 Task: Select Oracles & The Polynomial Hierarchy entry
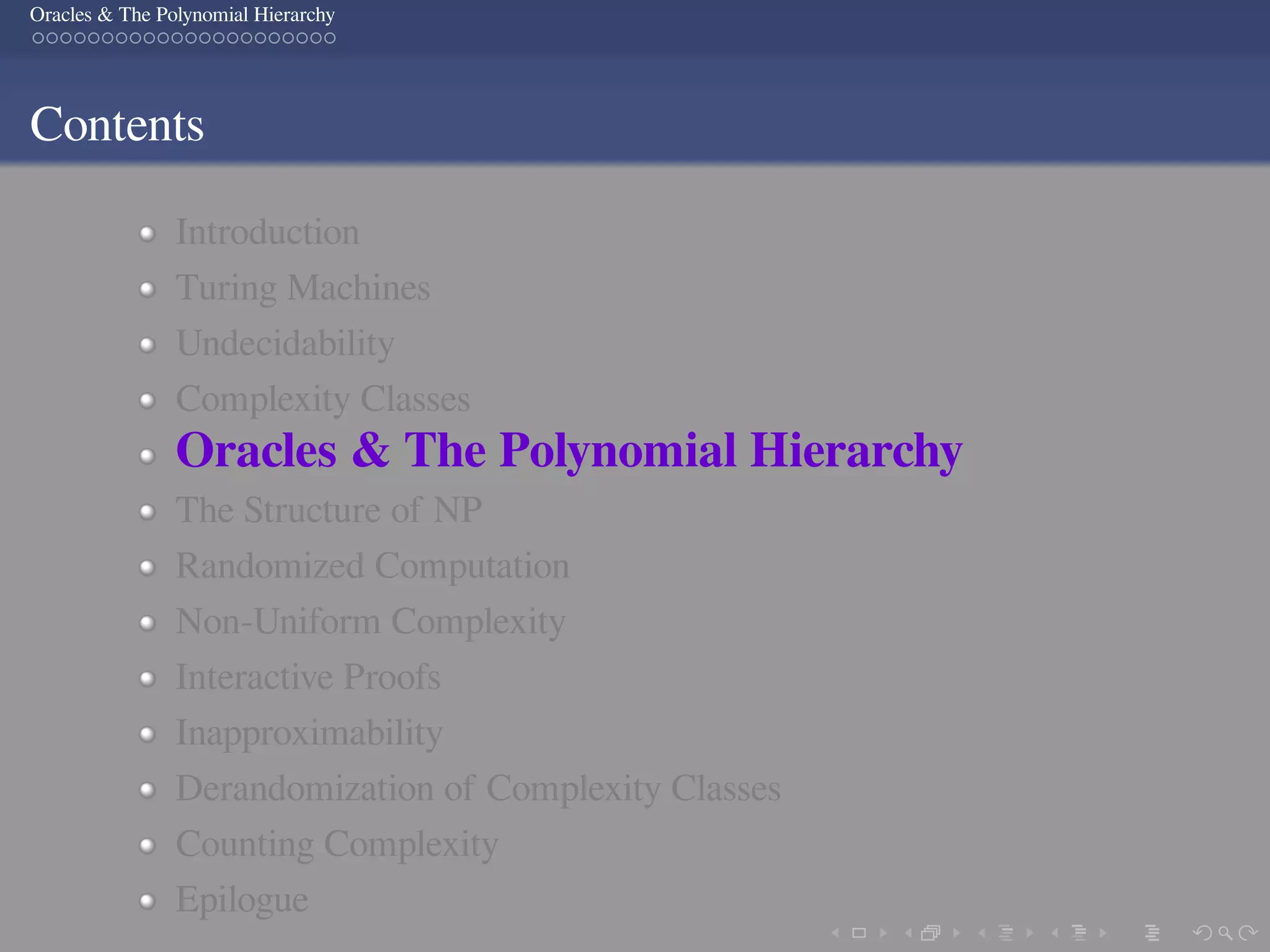pyautogui.click(x=569, y=451)
